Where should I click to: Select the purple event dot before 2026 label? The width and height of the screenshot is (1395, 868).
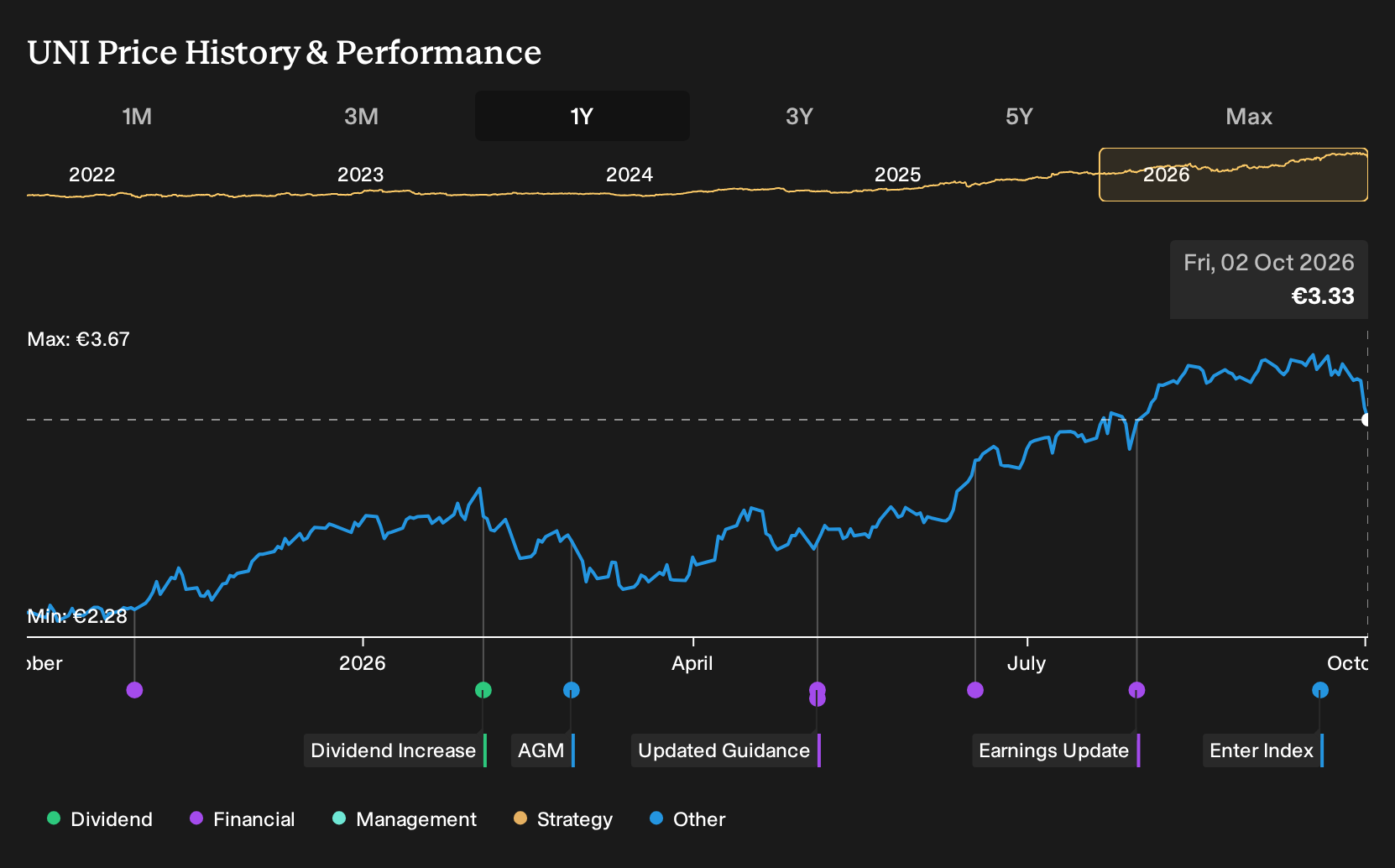click(134, 690)
